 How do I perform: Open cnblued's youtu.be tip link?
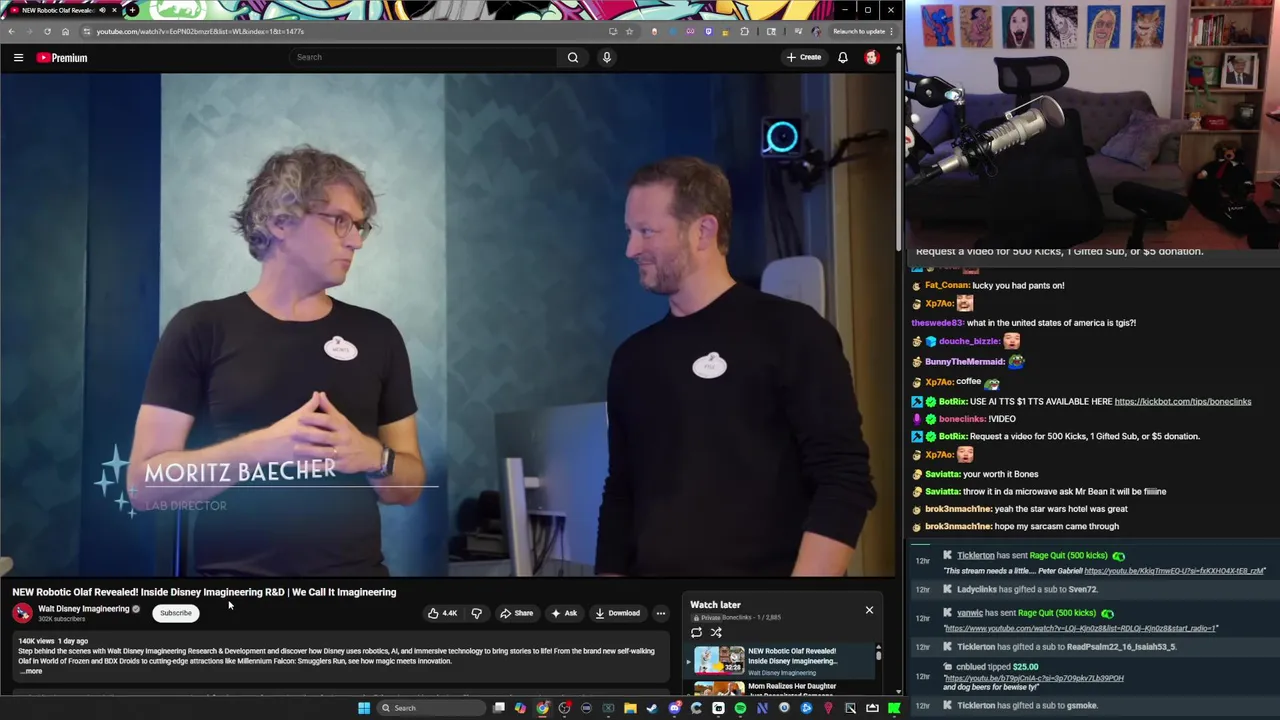coord(1034,678)
